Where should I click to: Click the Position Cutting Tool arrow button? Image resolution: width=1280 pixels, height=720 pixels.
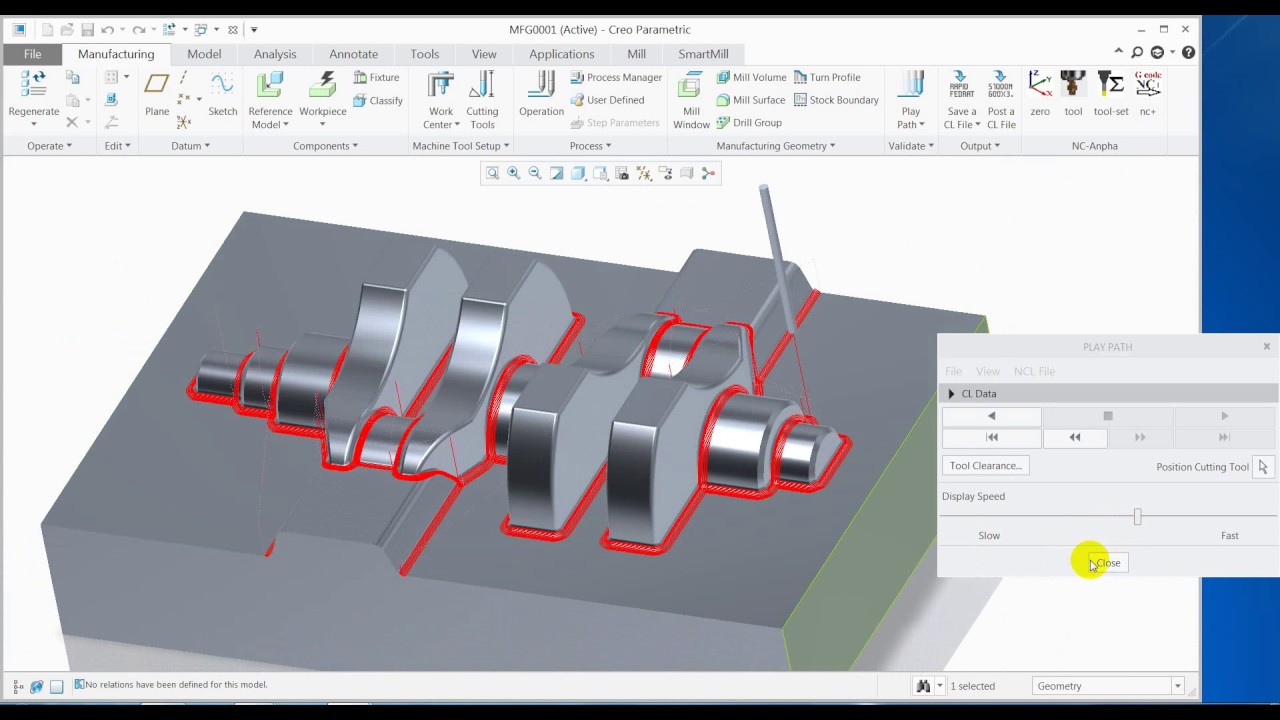pyautogui.click(x=1263, y=467)
